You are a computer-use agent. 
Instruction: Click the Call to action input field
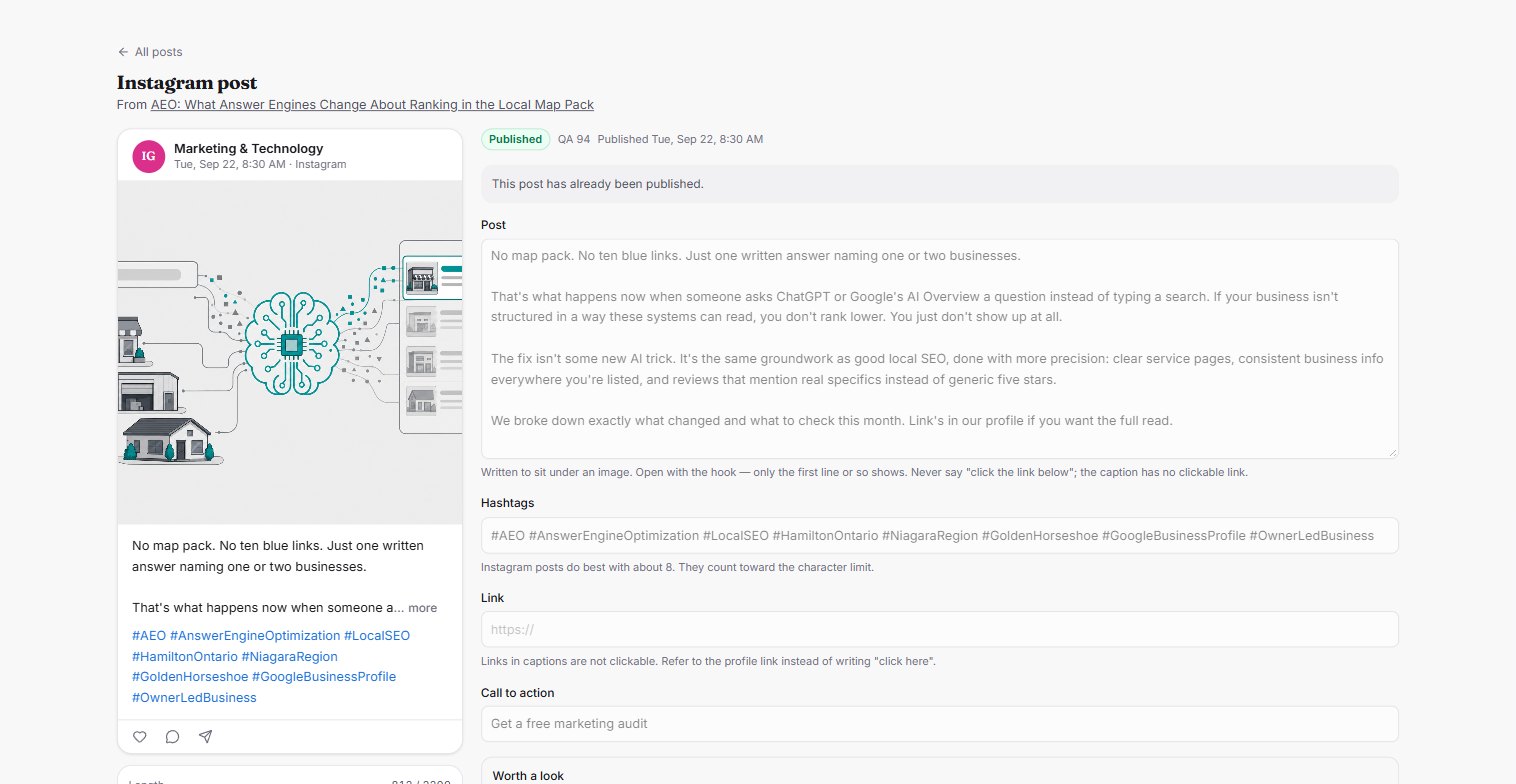939,724
